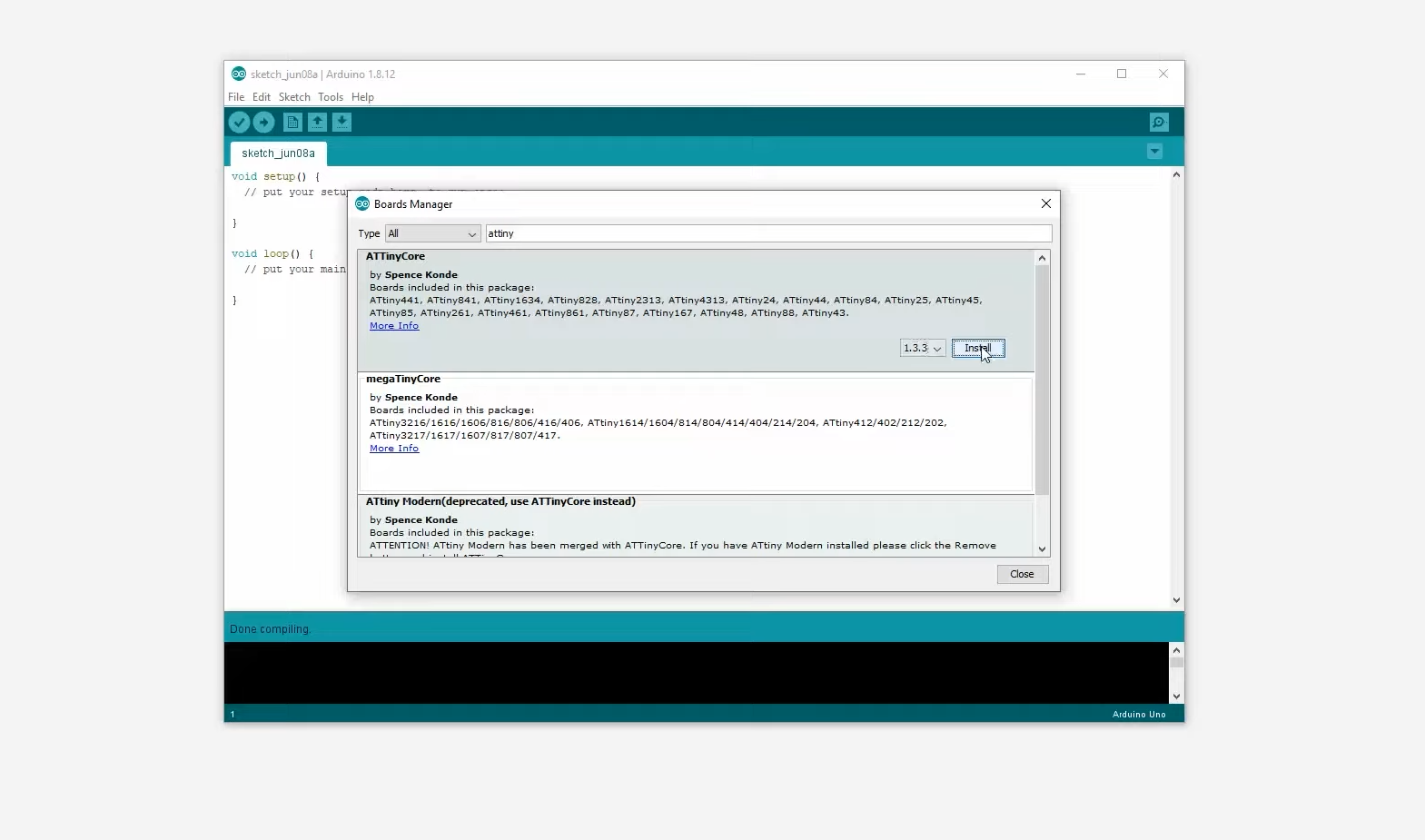The image size is (1425, 840).
Task: Click the boards search field containing attiny
Action: pos(767,233)
